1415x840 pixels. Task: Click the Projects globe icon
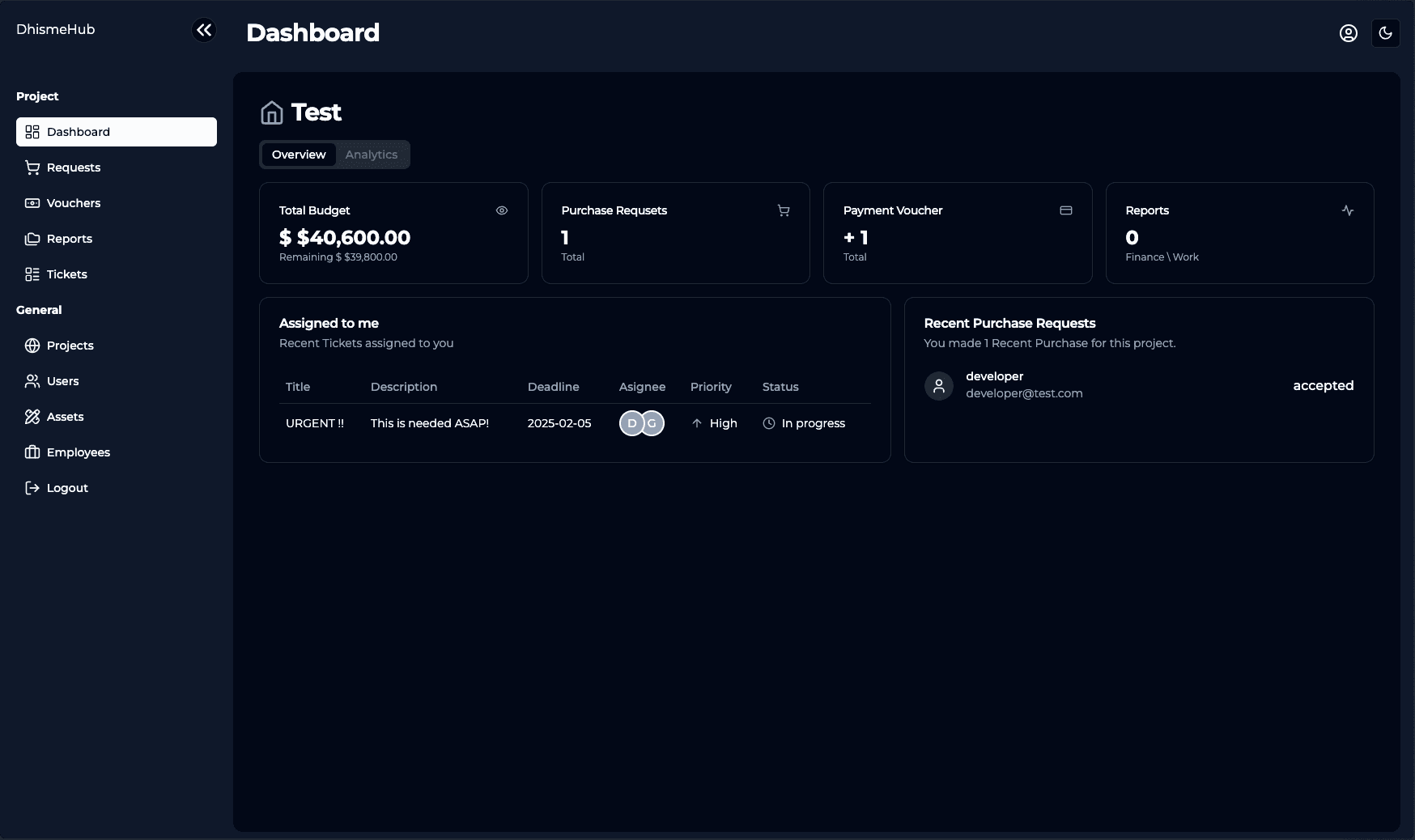32,346
